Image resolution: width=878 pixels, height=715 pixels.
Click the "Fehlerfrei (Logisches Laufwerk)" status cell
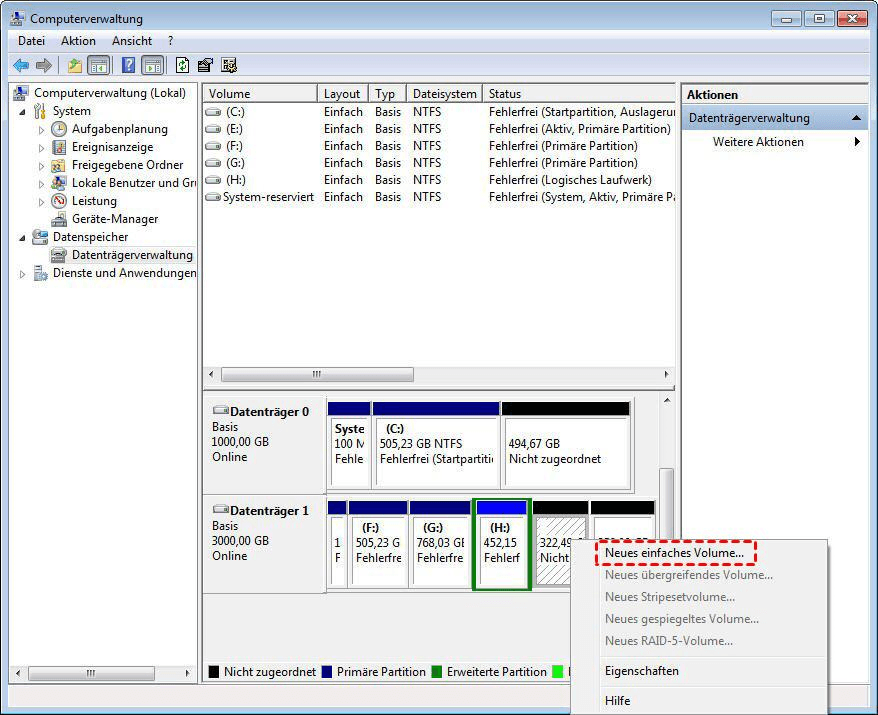point(570,180)
